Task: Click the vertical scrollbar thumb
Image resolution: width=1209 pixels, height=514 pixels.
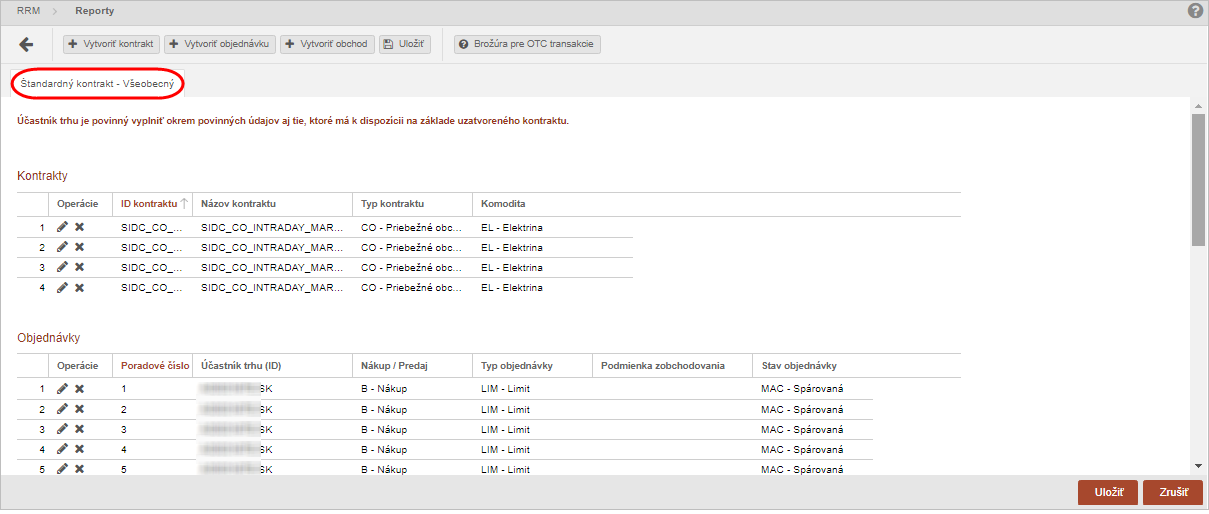Action: click(1198, 178)
